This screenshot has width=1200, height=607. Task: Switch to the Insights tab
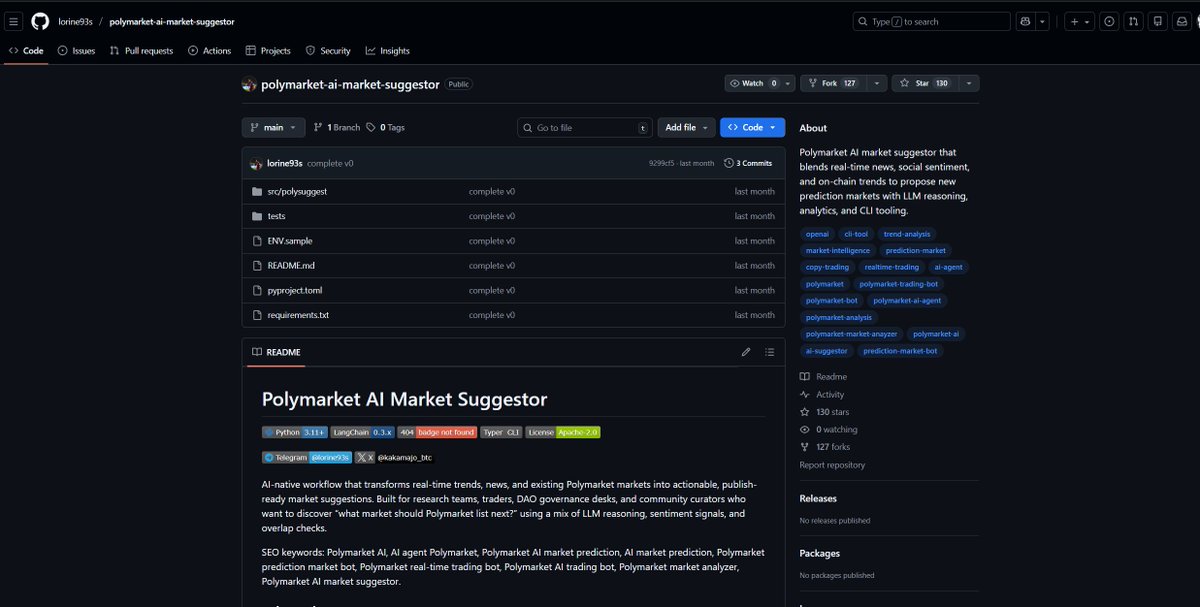coord(388,51)
